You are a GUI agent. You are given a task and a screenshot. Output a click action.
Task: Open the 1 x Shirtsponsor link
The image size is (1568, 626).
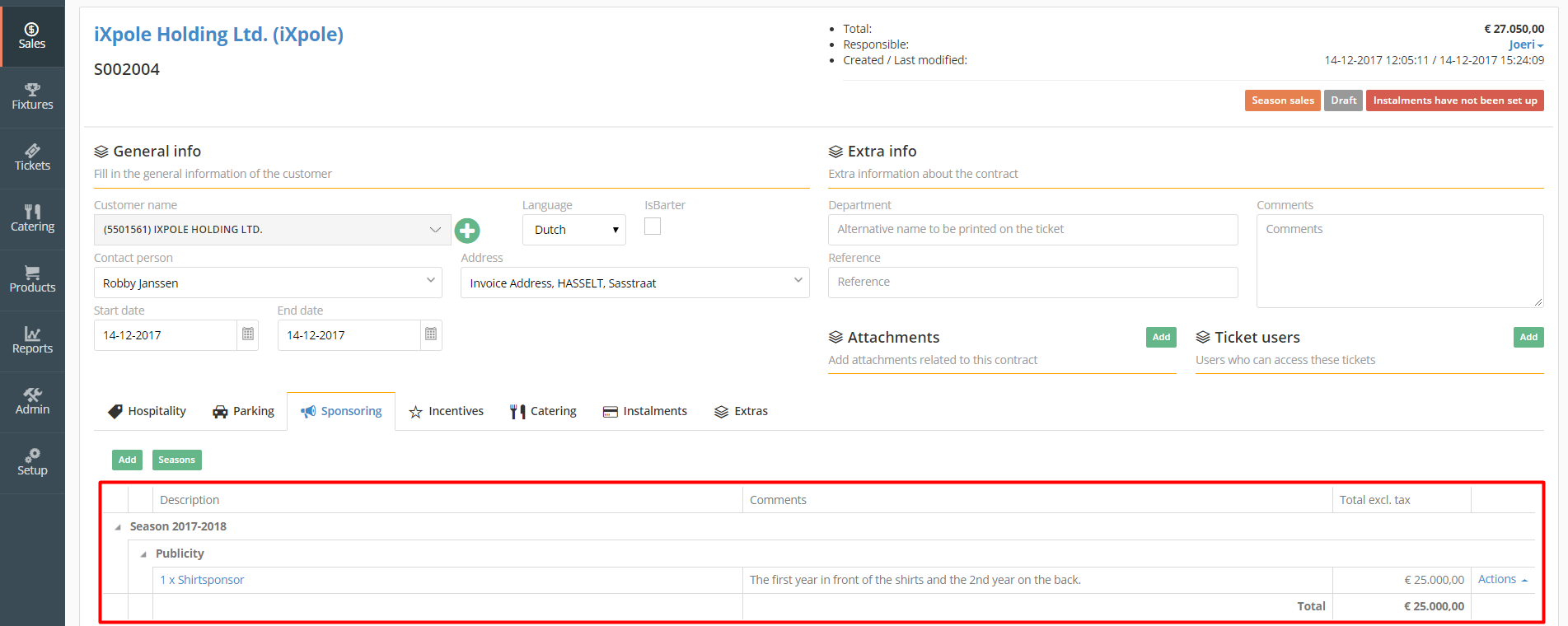pos(202,580)
